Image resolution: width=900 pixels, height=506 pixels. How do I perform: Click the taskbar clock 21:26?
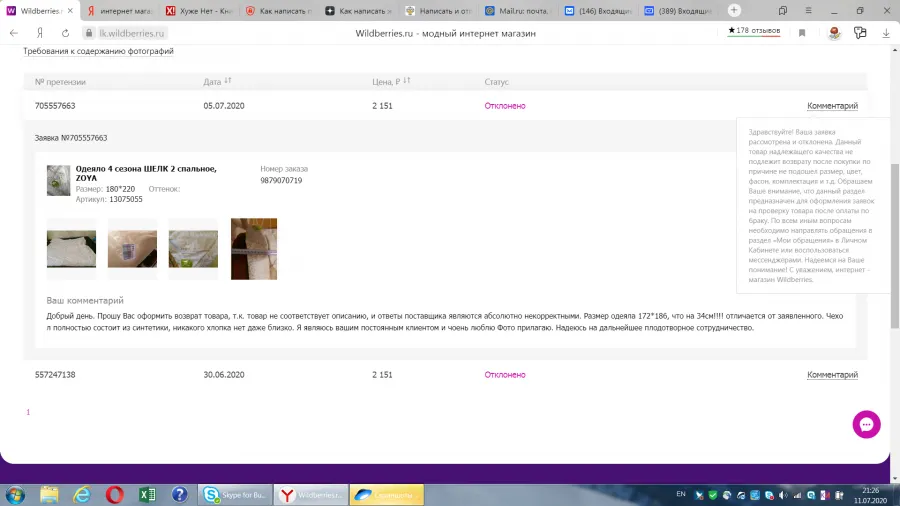pyautogui.click(x=870, y=491)
